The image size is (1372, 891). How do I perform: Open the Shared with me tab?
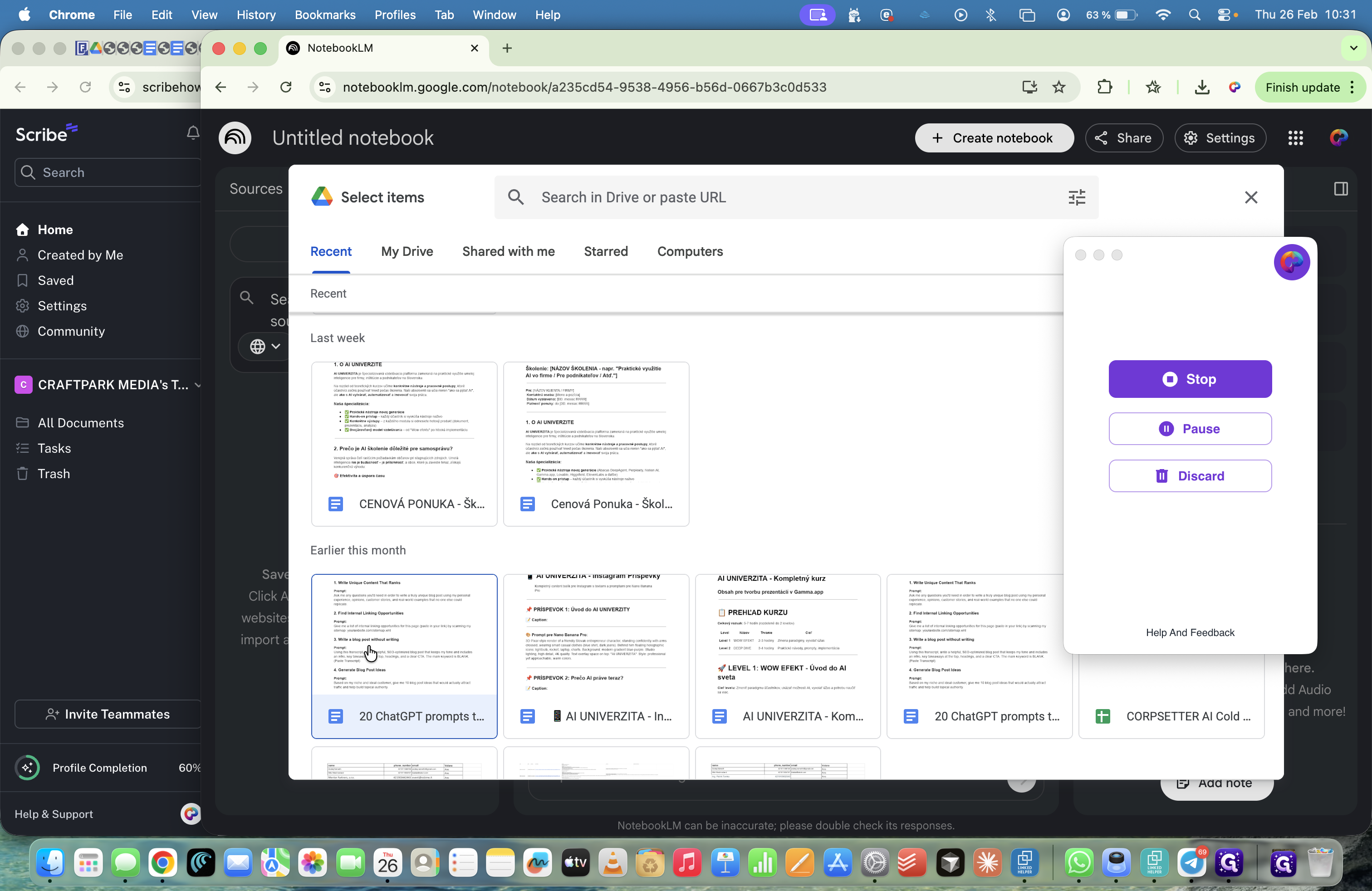508,251
